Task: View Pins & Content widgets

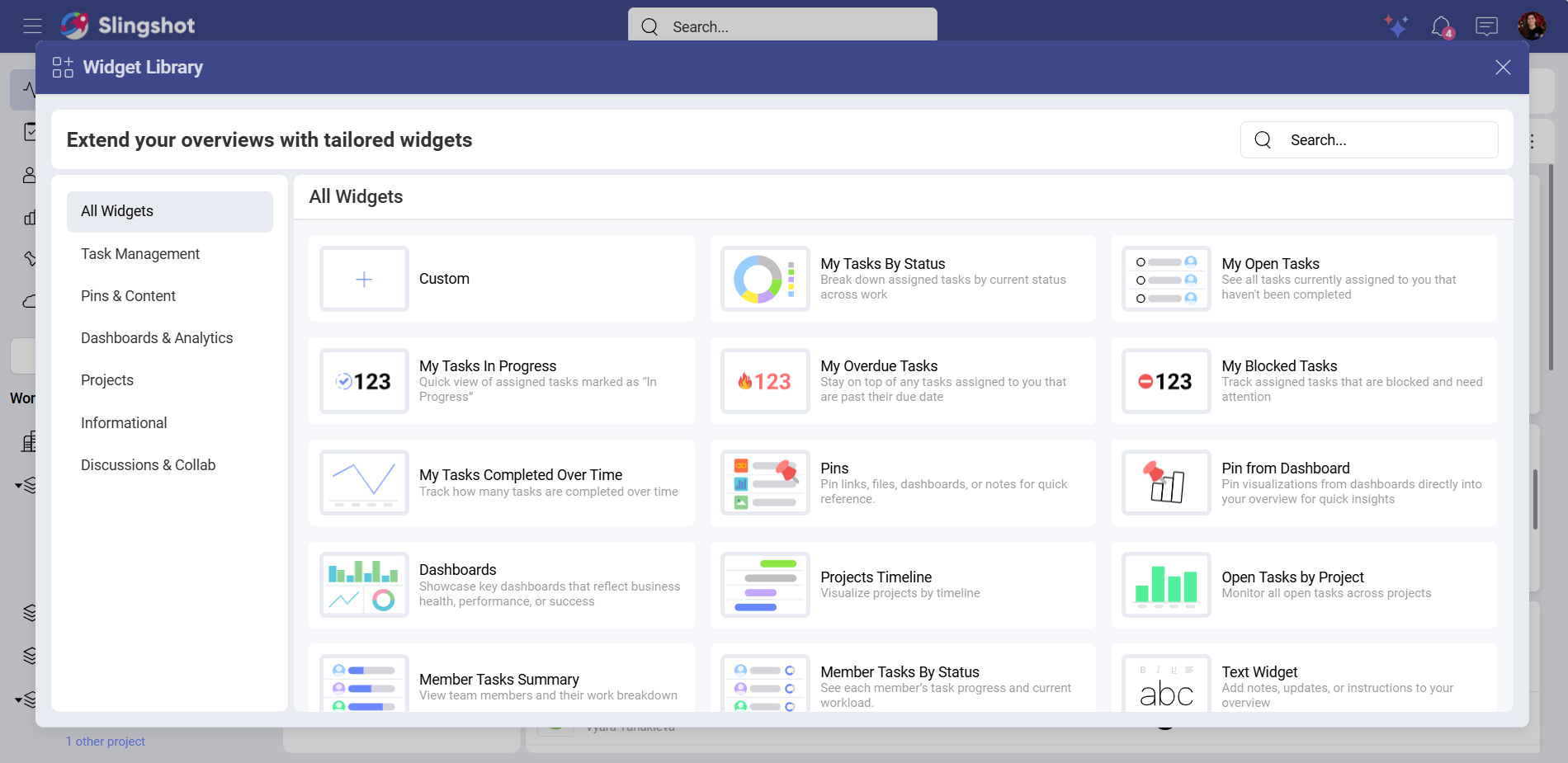Action: [128, 295]
